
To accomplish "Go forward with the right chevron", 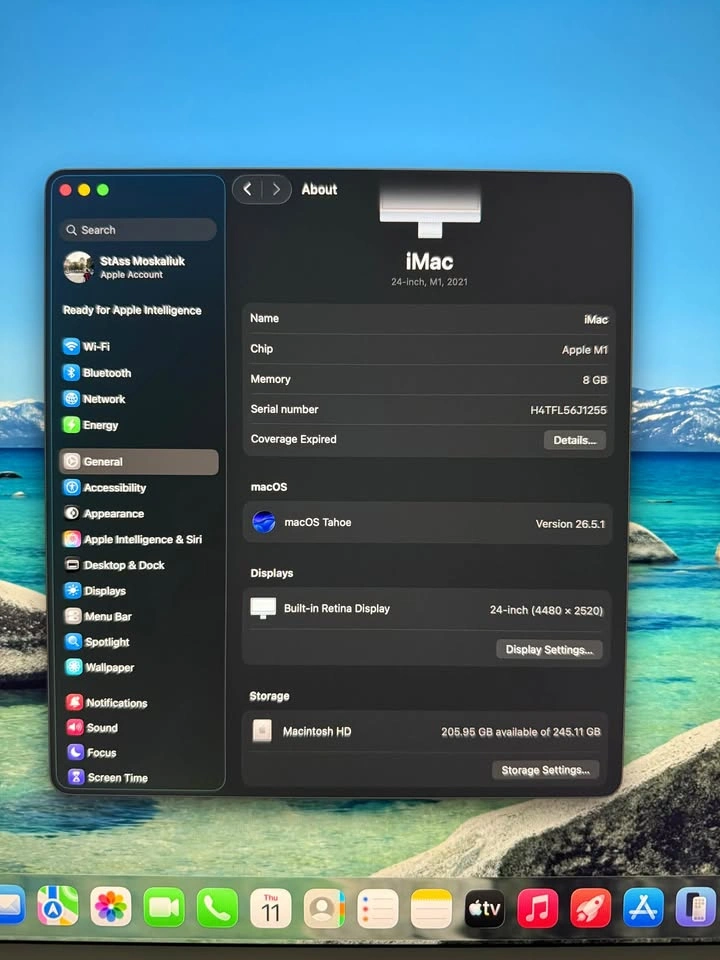I will [x=276, y=189].
